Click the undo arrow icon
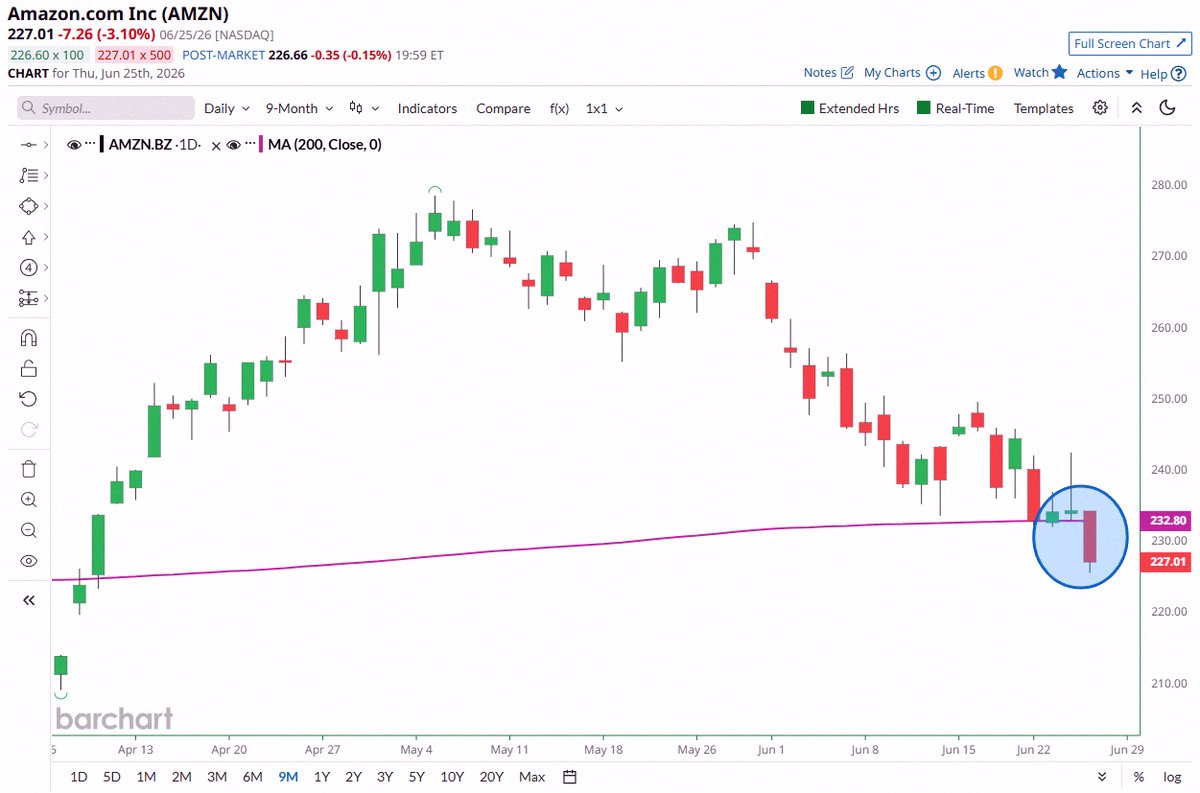1200x793 pixels. point(28,399)
